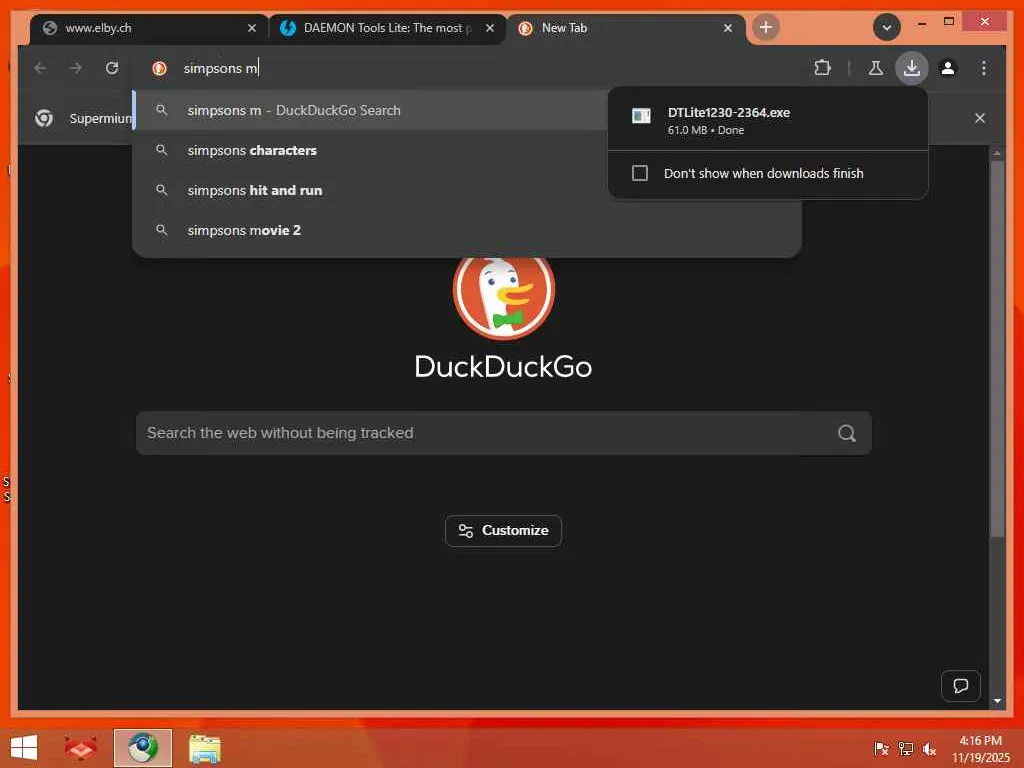Open the Chrome Labs flask icon

coord(876,68)
